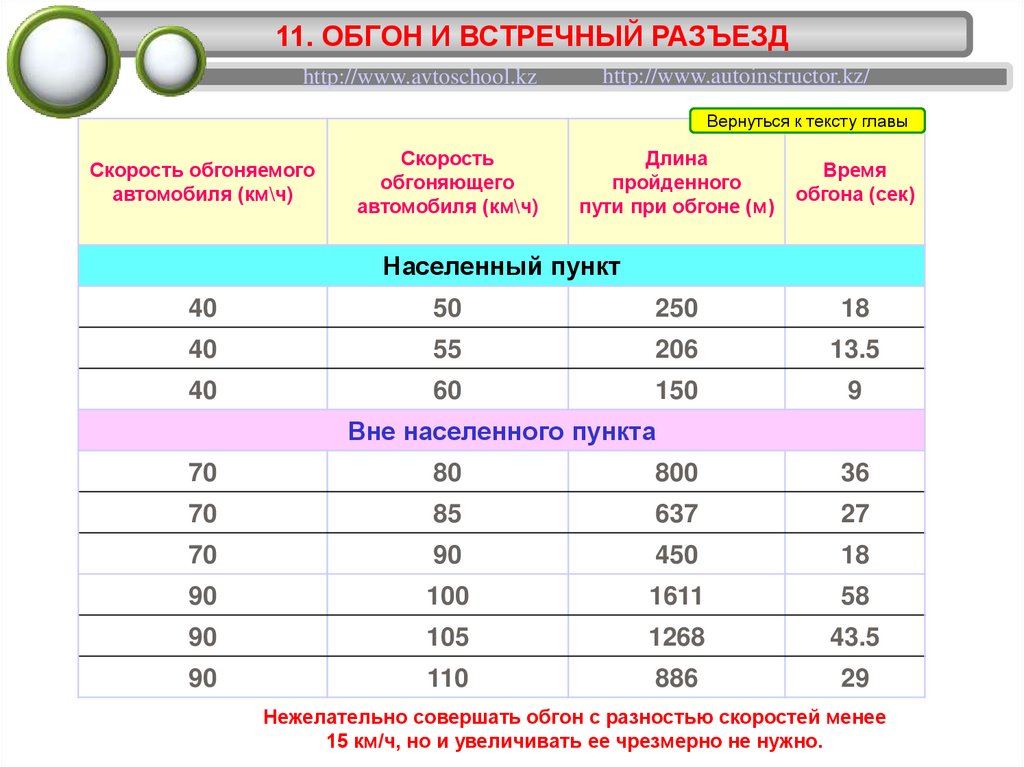
Task: Select the cell with value 1611
Action: pos(677,596)
